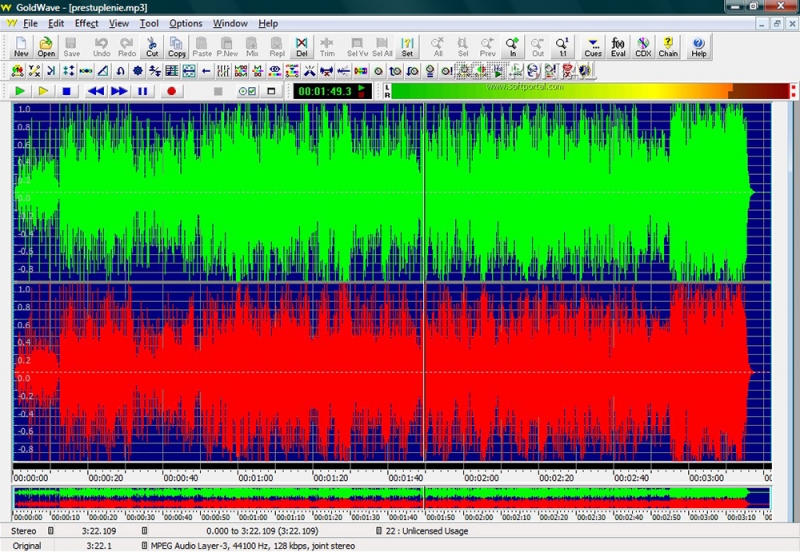
Task: Launch the CDX audio extraction tool
Action: coord(643,46)
